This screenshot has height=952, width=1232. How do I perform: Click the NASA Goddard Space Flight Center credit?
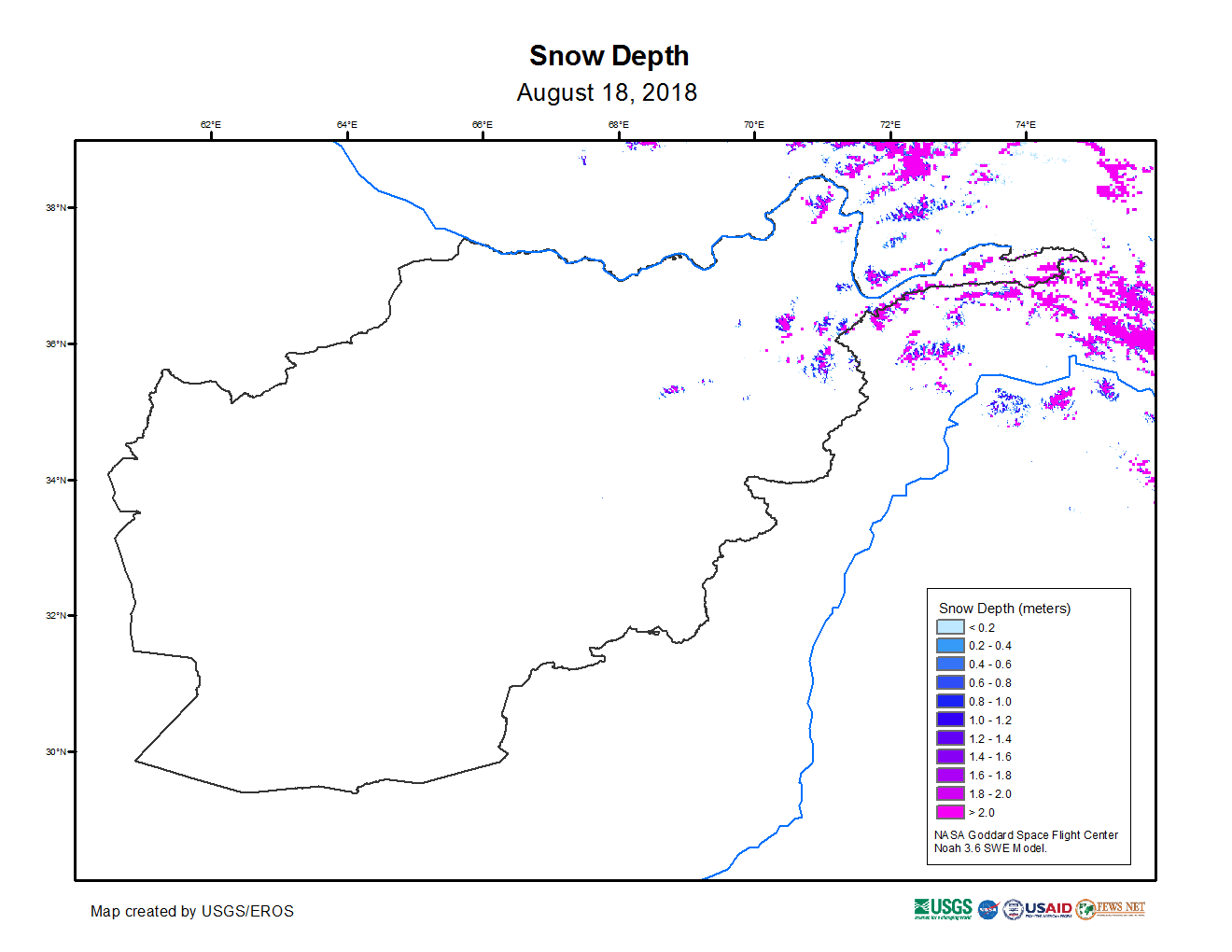(x=1026, y=835)
